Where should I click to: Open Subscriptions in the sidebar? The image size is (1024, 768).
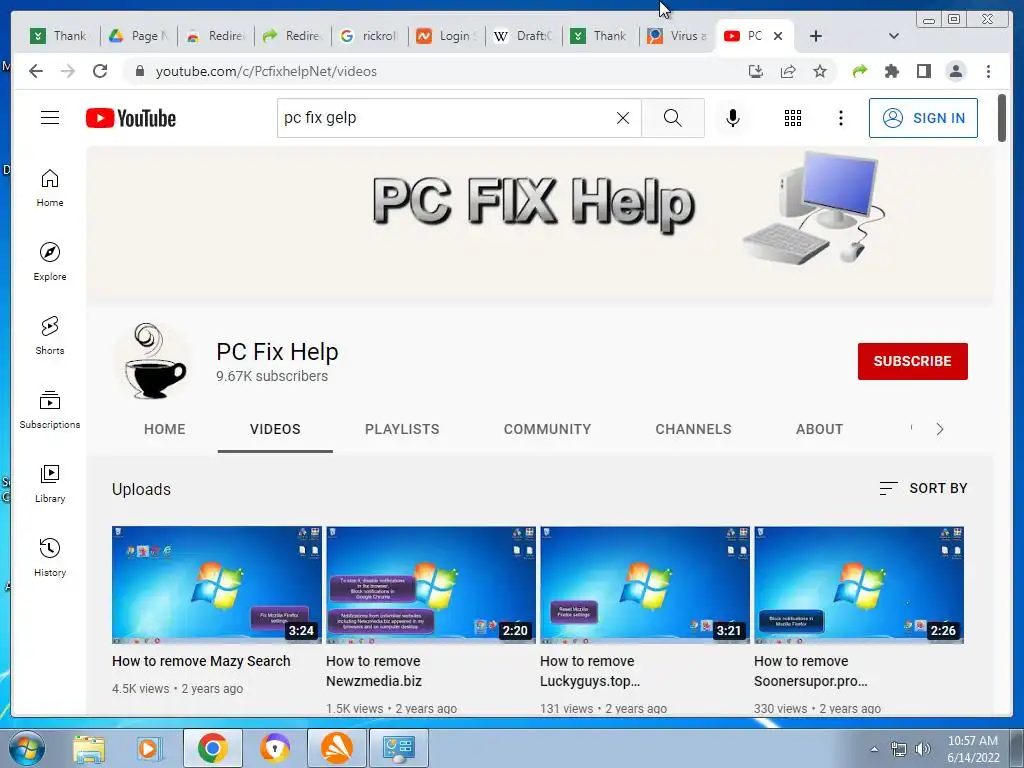pos(50,409)
